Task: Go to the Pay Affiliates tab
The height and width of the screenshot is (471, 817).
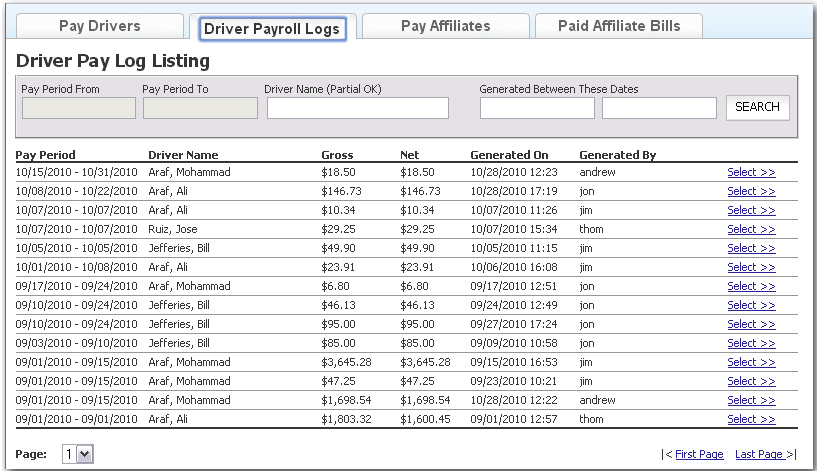Action: pyautogui.click(x=445, y=26)
